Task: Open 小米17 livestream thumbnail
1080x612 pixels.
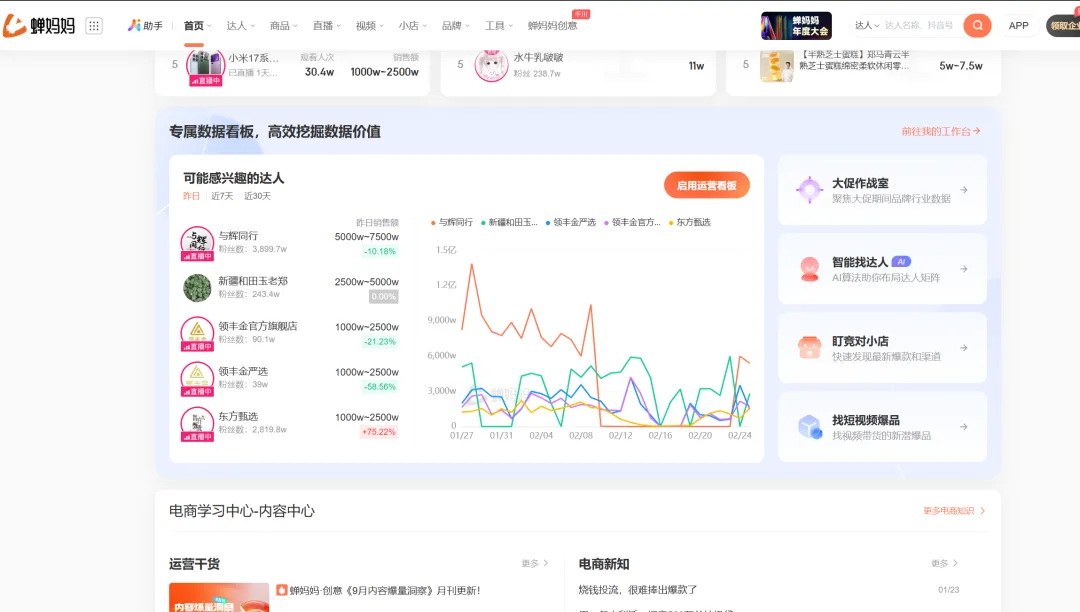Action: [205, 67]
